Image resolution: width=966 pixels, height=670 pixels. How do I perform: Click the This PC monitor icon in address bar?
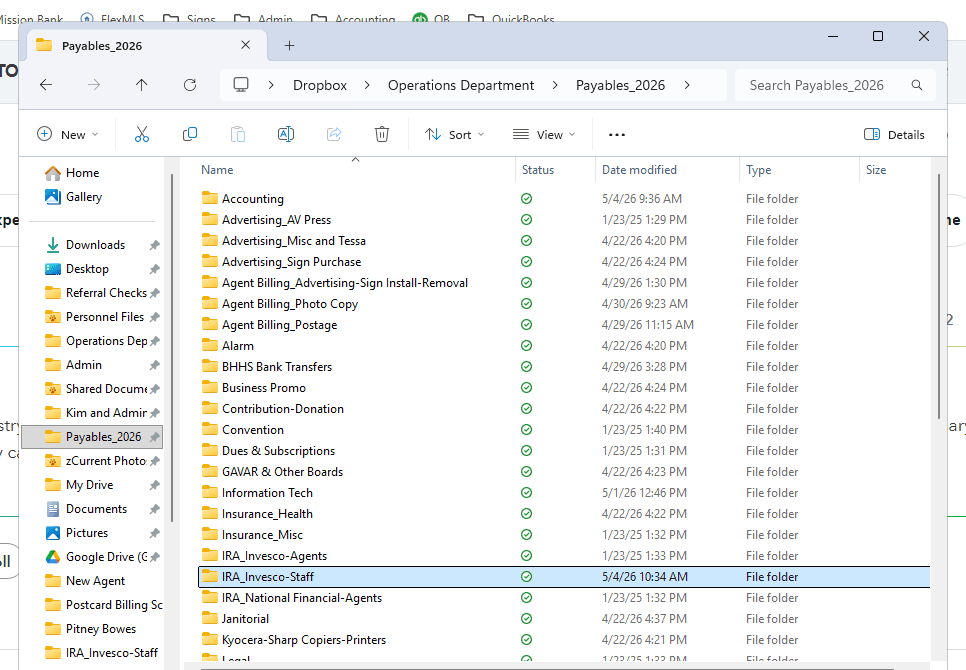click(x=241, y=85)
